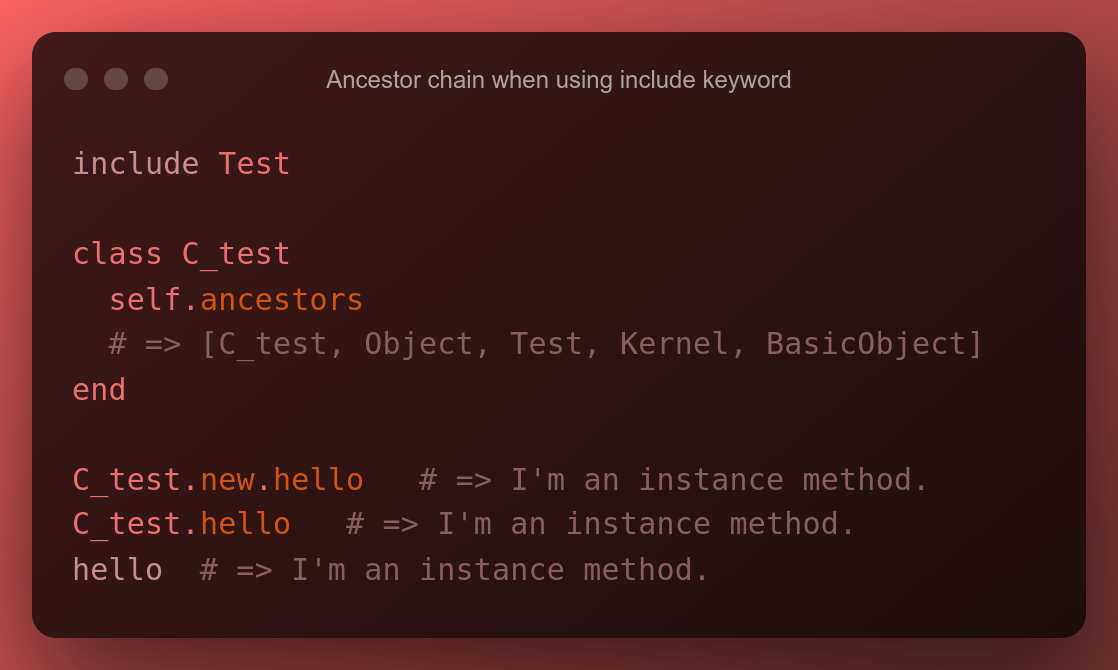Screen dimensions: 1118x670
Task: Click the first (leftmost) window dot
Action: pyautogui.click(x=76, y=79)
